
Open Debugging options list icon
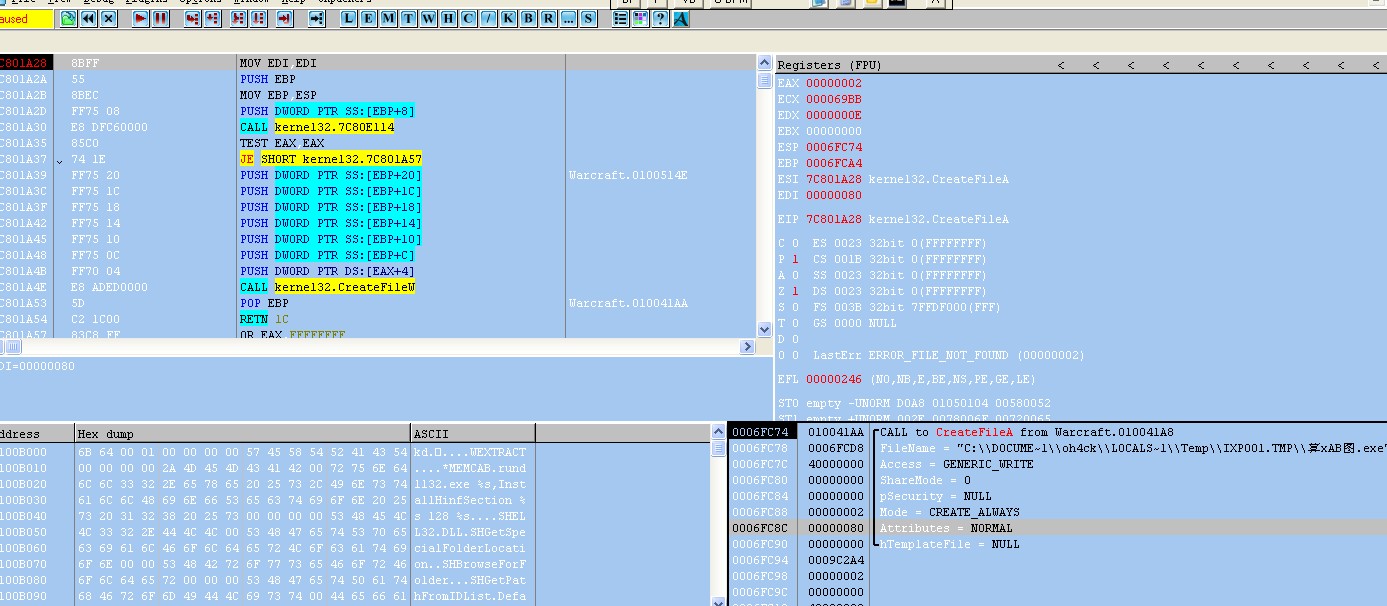[x=620, y=19]
